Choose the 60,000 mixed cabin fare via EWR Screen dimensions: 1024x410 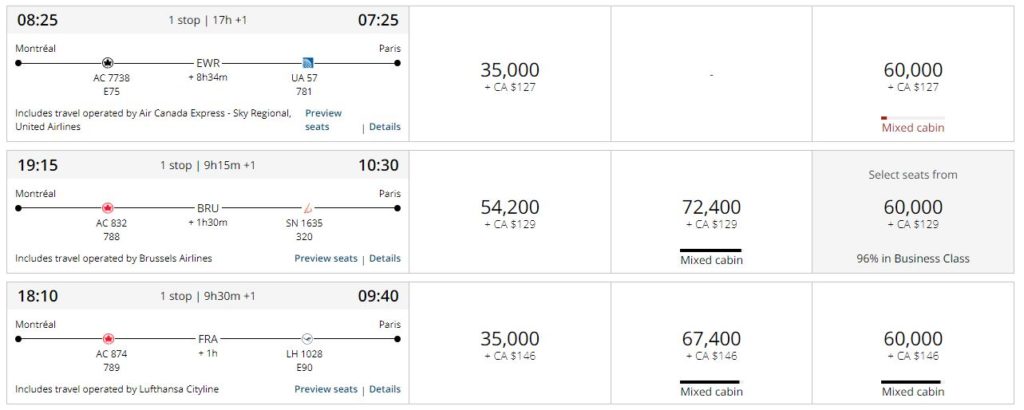pos(912,76)
